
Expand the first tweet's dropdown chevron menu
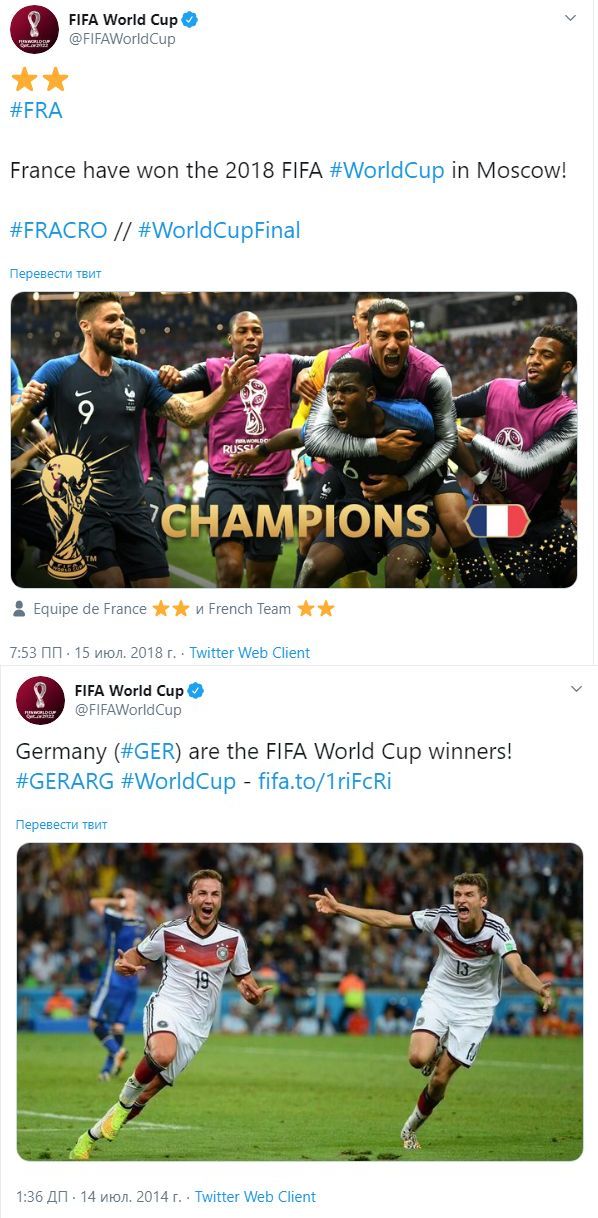coord(570,18)
